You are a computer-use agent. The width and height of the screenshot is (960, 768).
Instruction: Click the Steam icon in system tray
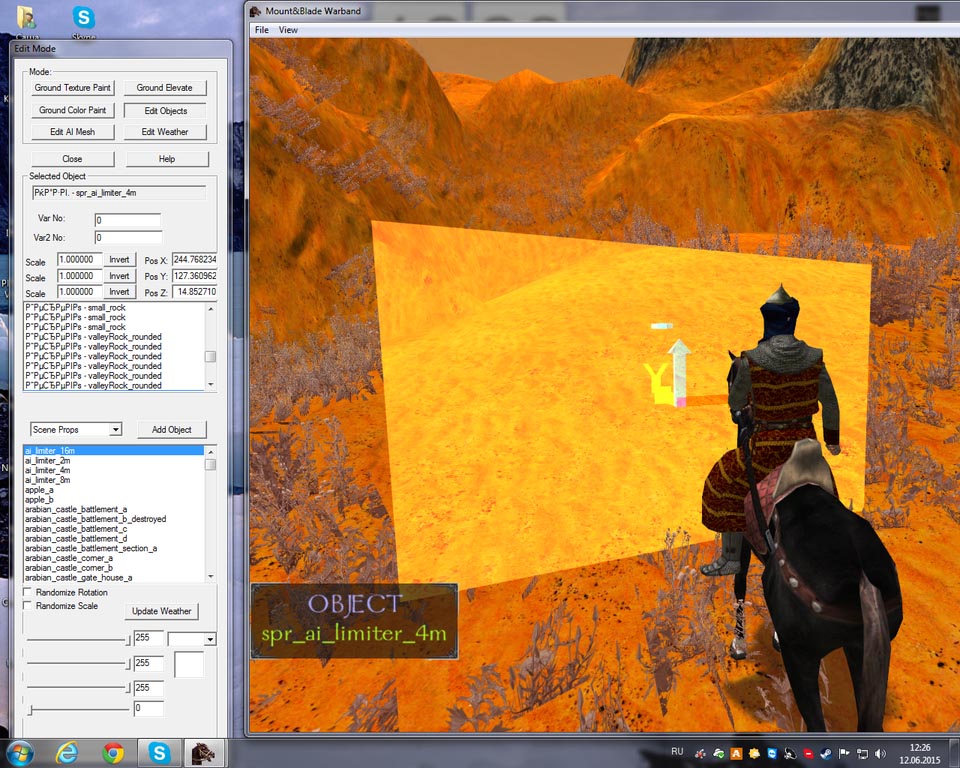[825, 753]
